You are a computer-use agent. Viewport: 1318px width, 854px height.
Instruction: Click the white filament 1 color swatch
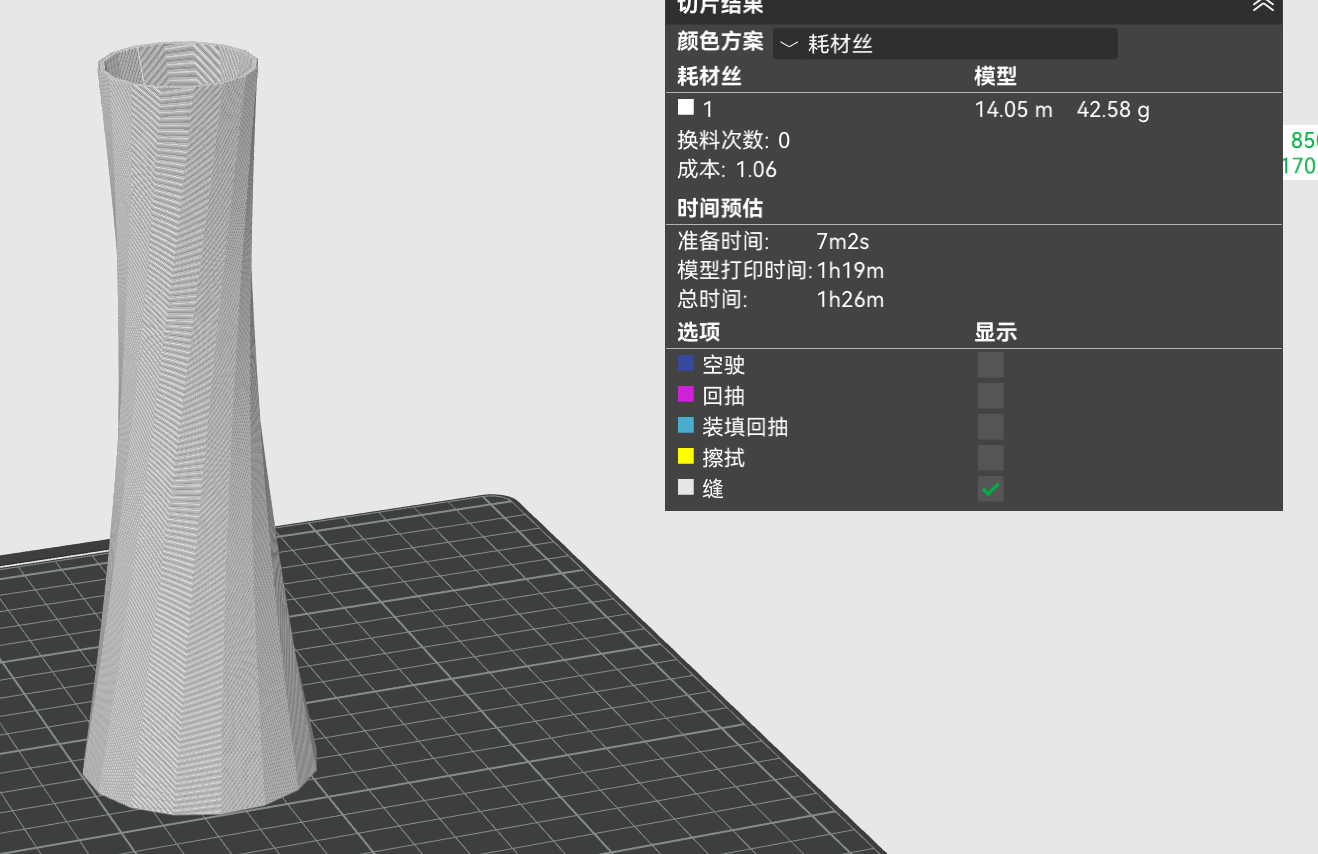click(x=686, y=107)
